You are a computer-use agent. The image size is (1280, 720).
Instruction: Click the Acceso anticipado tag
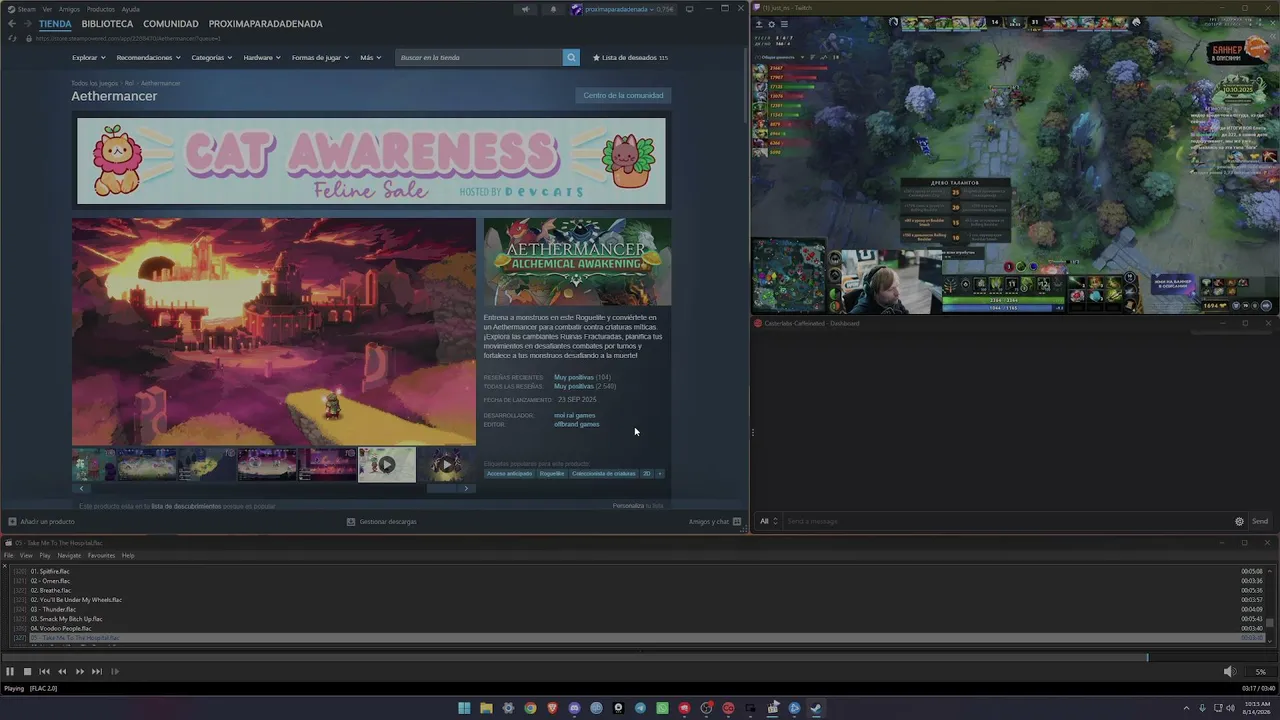coord(510,473)
